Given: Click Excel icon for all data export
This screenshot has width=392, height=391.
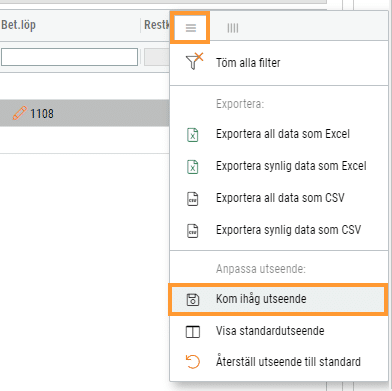Looking at the screenshot, I should [x=192, y=135].
